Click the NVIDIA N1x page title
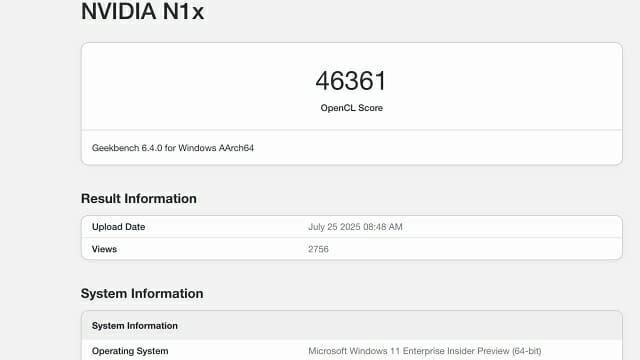 click(142, 11)
